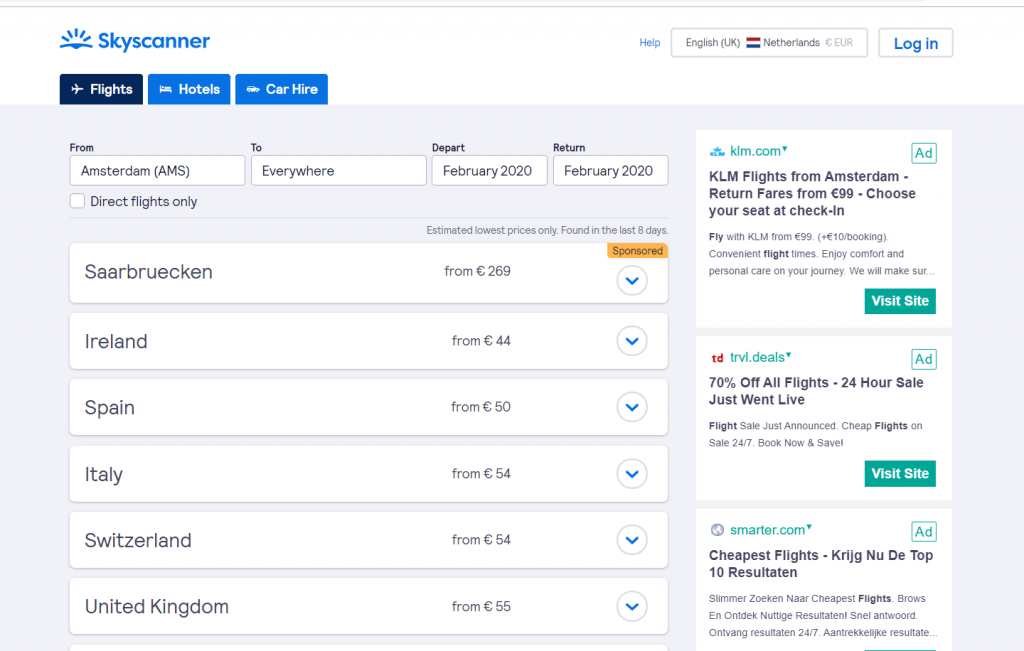Screen dimensions: 1024x651
Task: Open KLM Flights from Amsterdam headline
Action: (812, 193)
